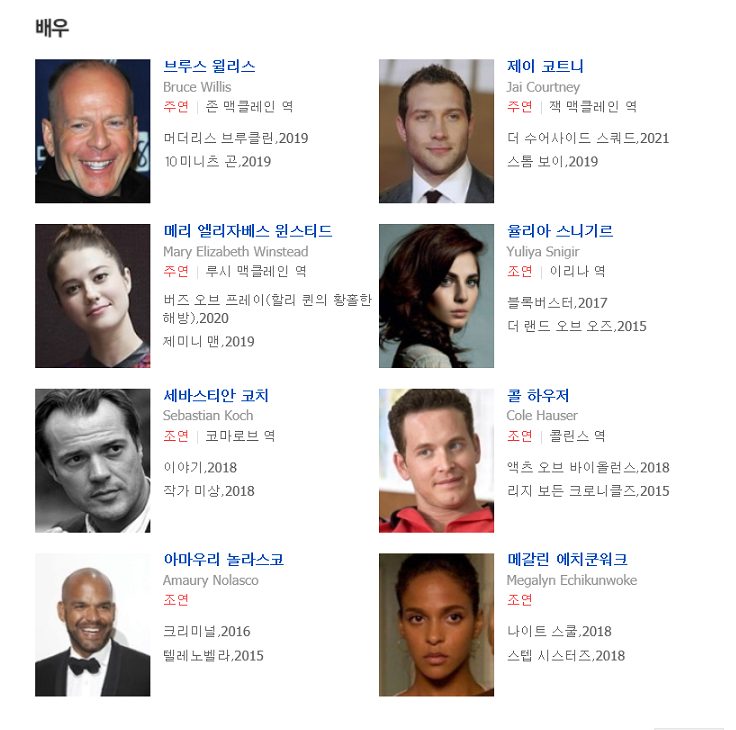The height and width of the screenshot is (730, 736).
Task: Open the 더 수어사이드 스쿼드,2021 film entry
Action: pyautogui.click(x=588, y=138)
